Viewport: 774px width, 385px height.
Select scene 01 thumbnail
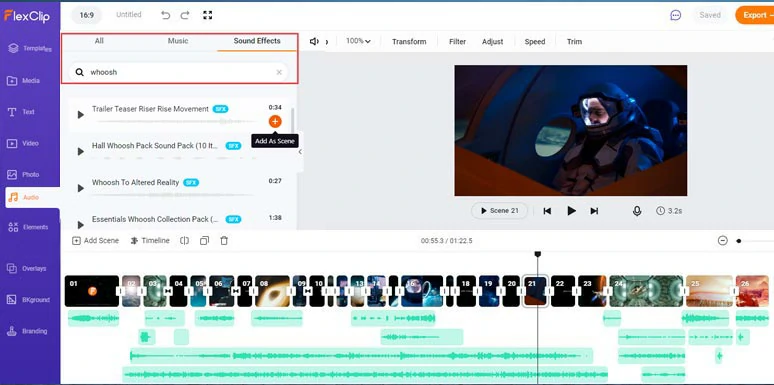[x=92, y=291]
